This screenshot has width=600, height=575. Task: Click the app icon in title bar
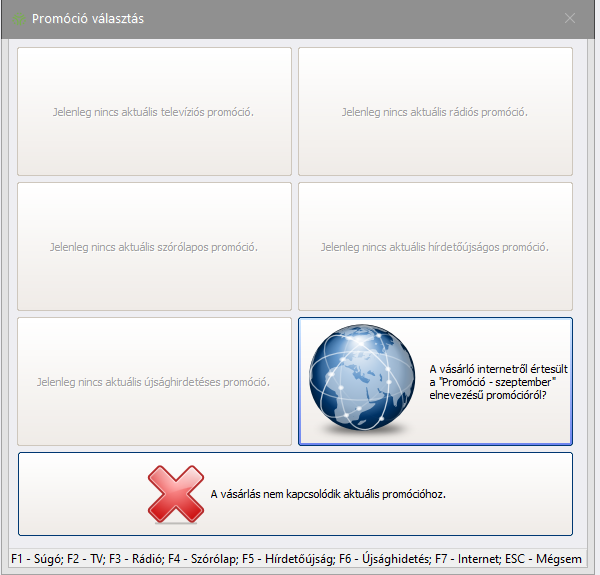click(17, 19)
